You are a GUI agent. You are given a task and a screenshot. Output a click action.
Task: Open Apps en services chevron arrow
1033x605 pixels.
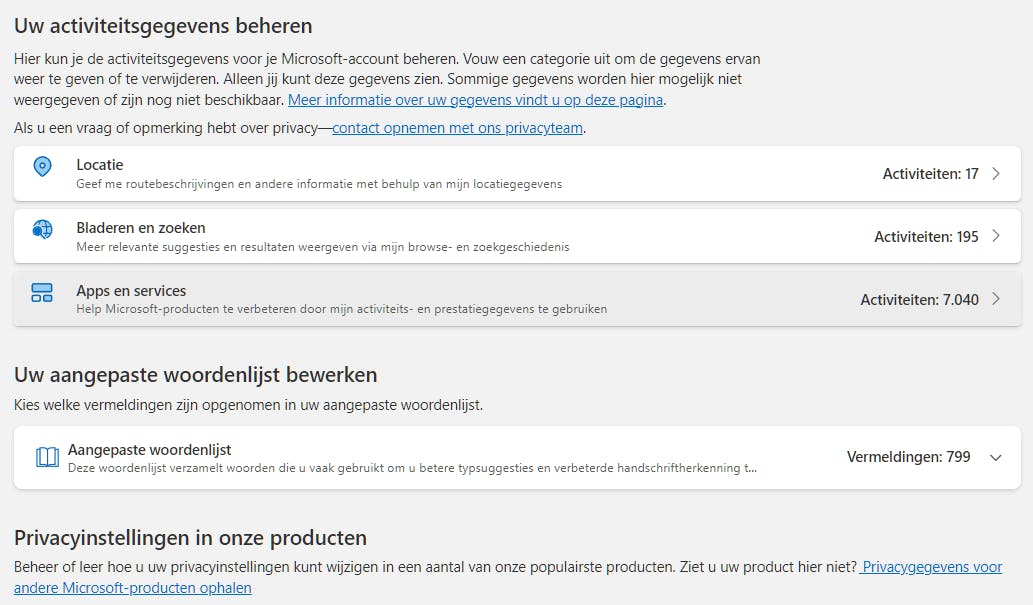pos(995,299)
